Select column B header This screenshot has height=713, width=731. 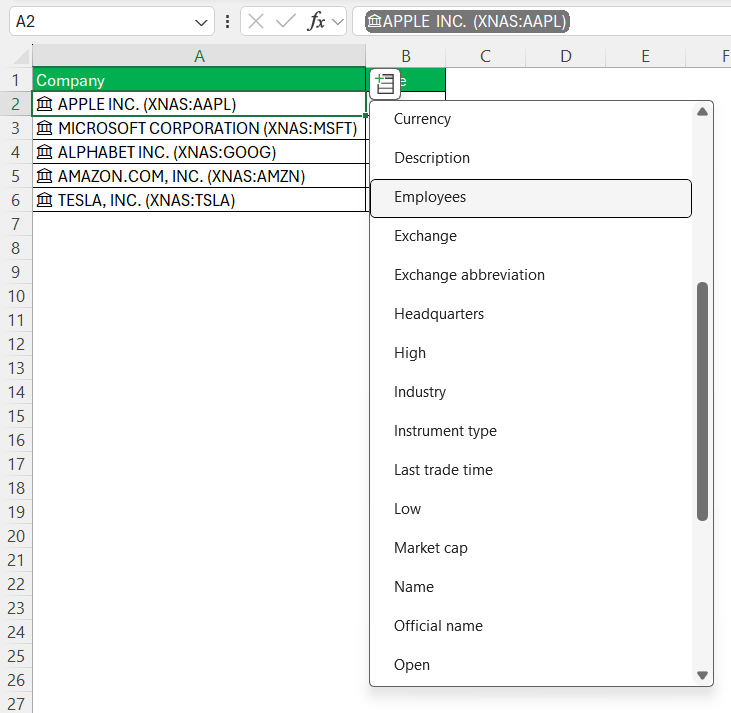click(406, 56)
